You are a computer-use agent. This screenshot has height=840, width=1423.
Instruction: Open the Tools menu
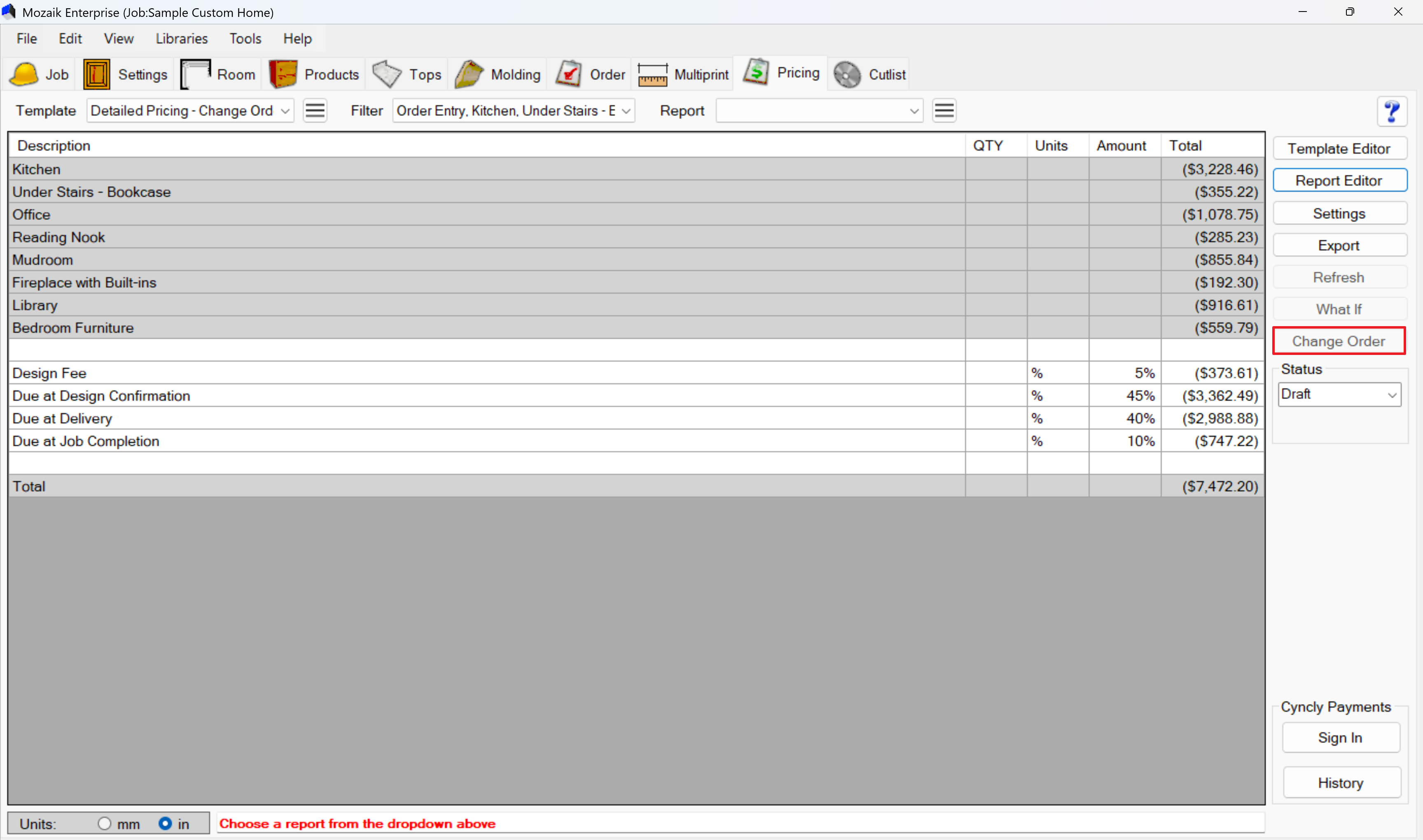pyautogui.click(x=245, y=38)
